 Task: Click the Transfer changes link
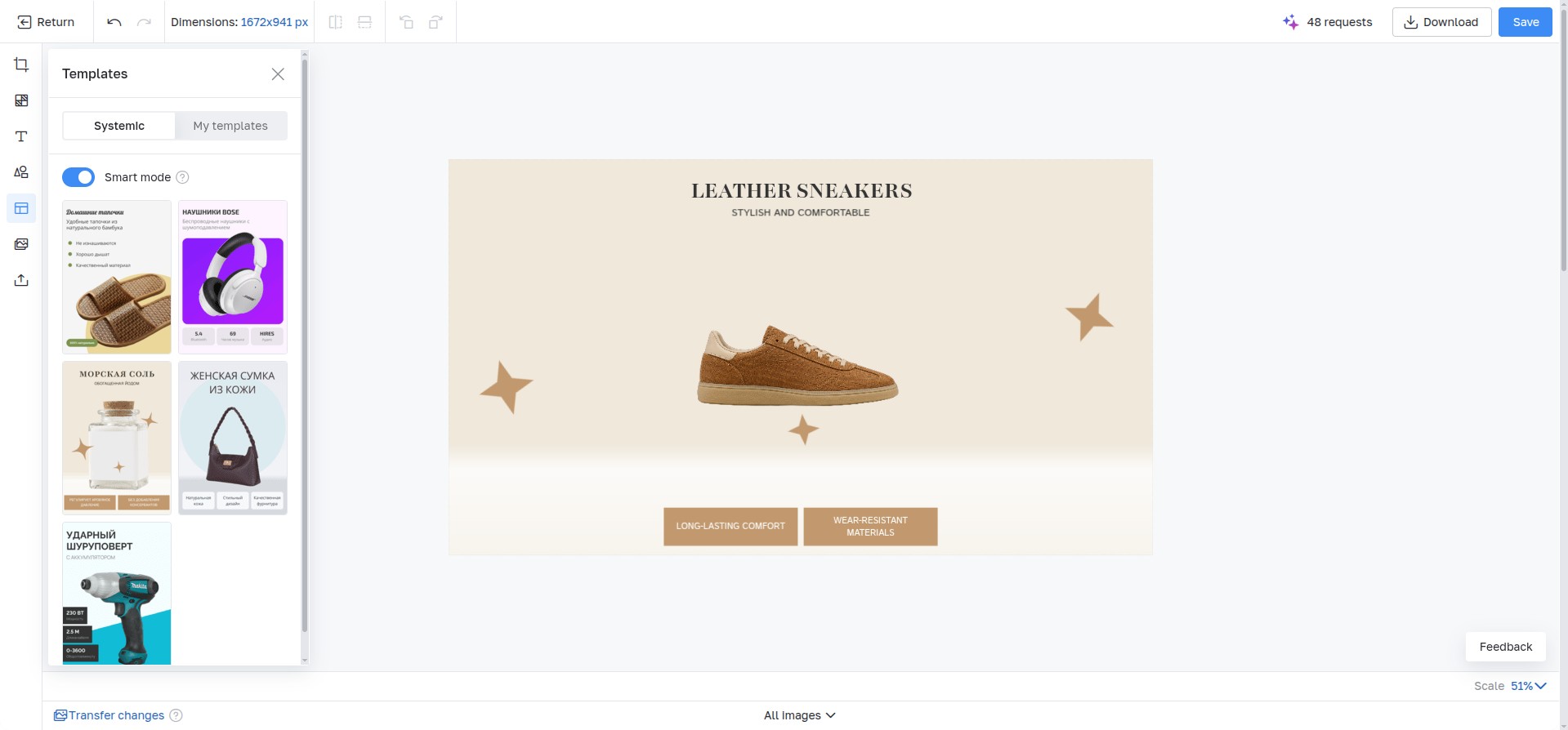pos(109,715)
